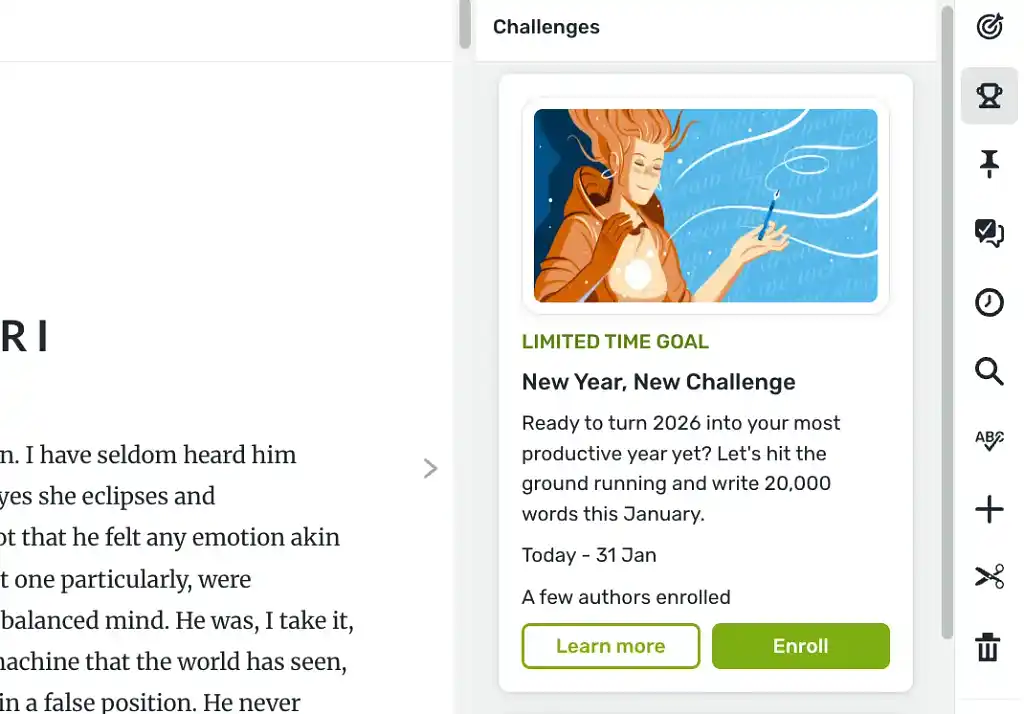Open the comments and feedback icon
This screenshot has width=1024, height=714.
click(x=989, y=233)
